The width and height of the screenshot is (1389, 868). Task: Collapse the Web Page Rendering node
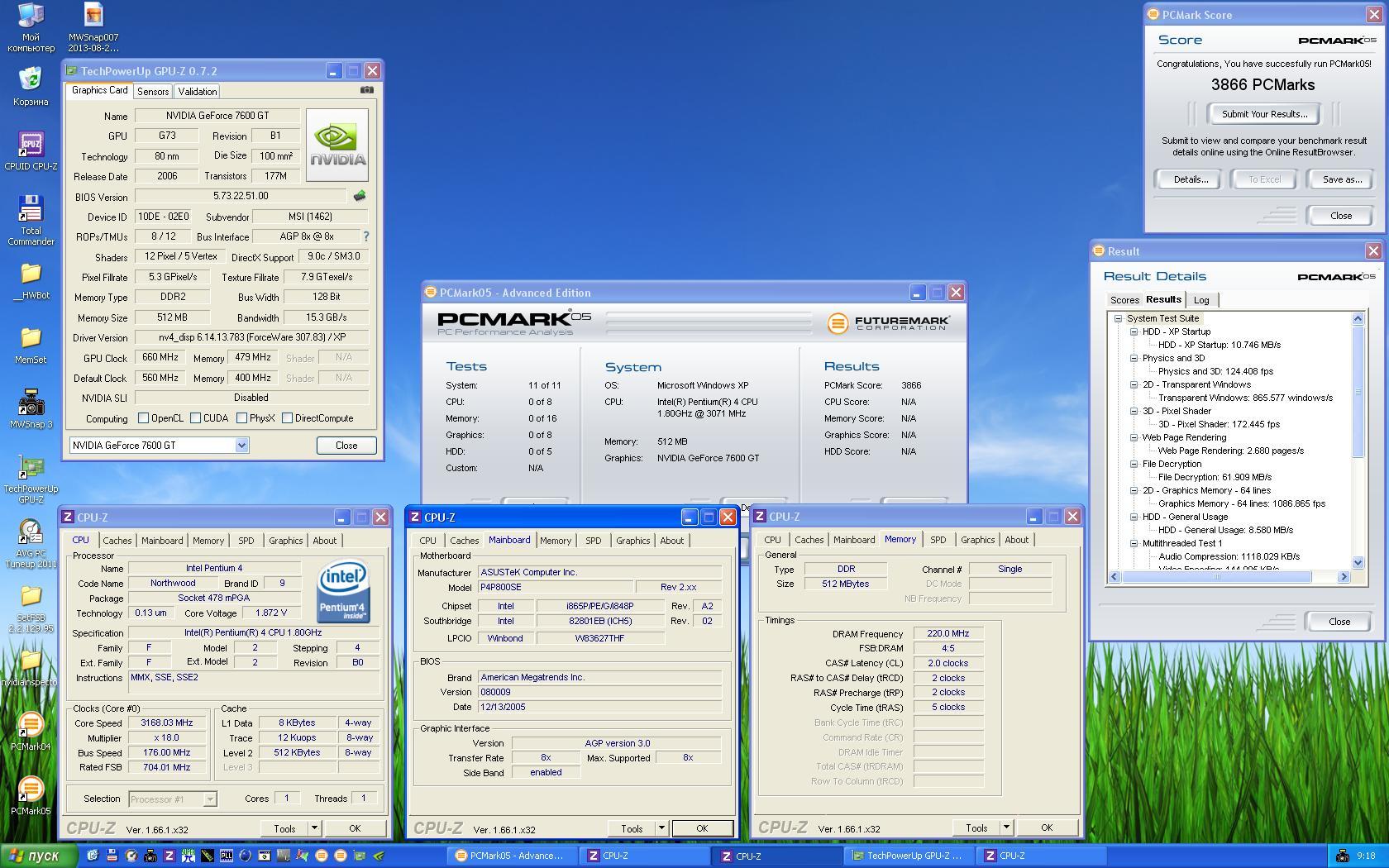point(1134,437)
